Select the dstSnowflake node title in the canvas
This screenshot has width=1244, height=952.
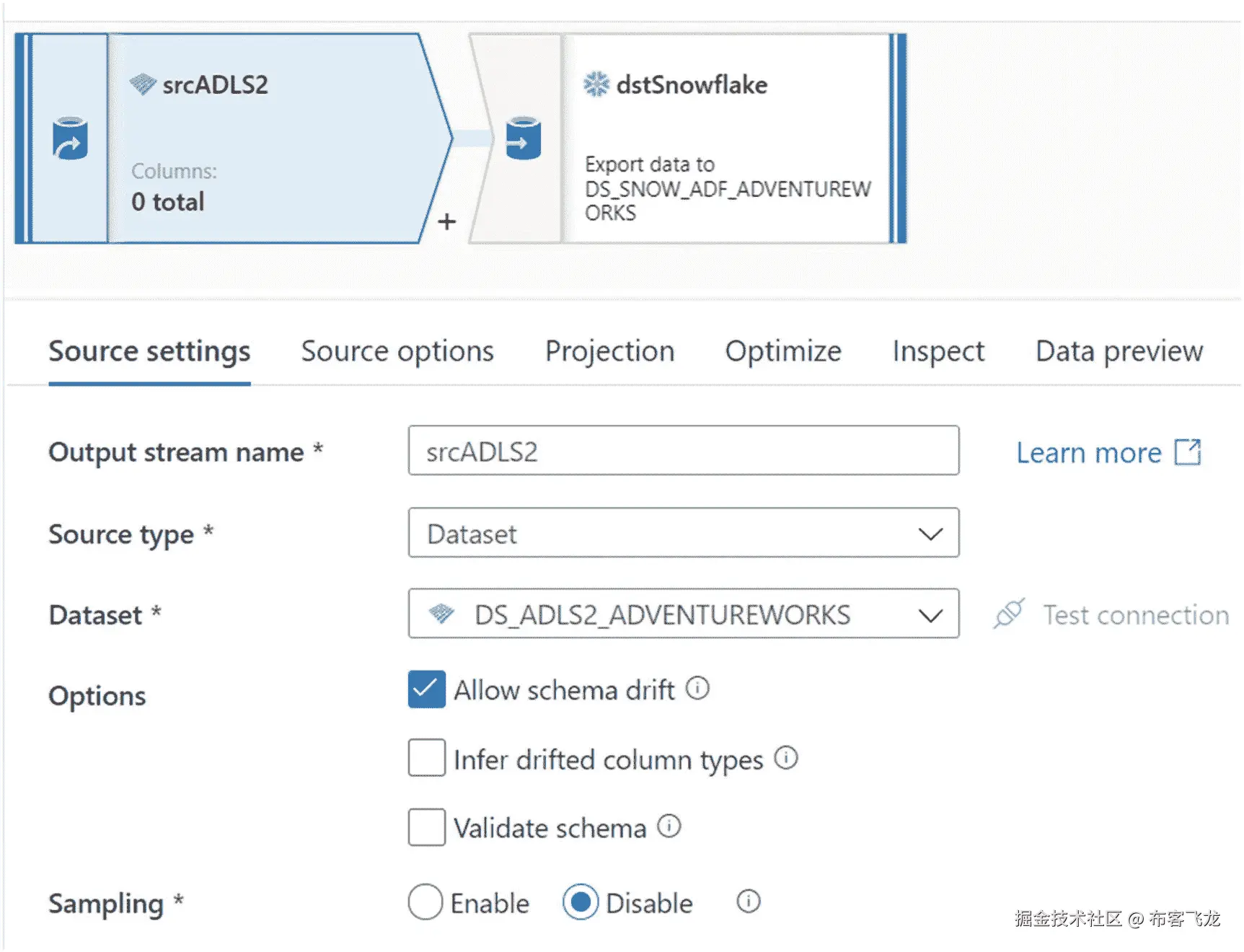click(x=692, y=85)
